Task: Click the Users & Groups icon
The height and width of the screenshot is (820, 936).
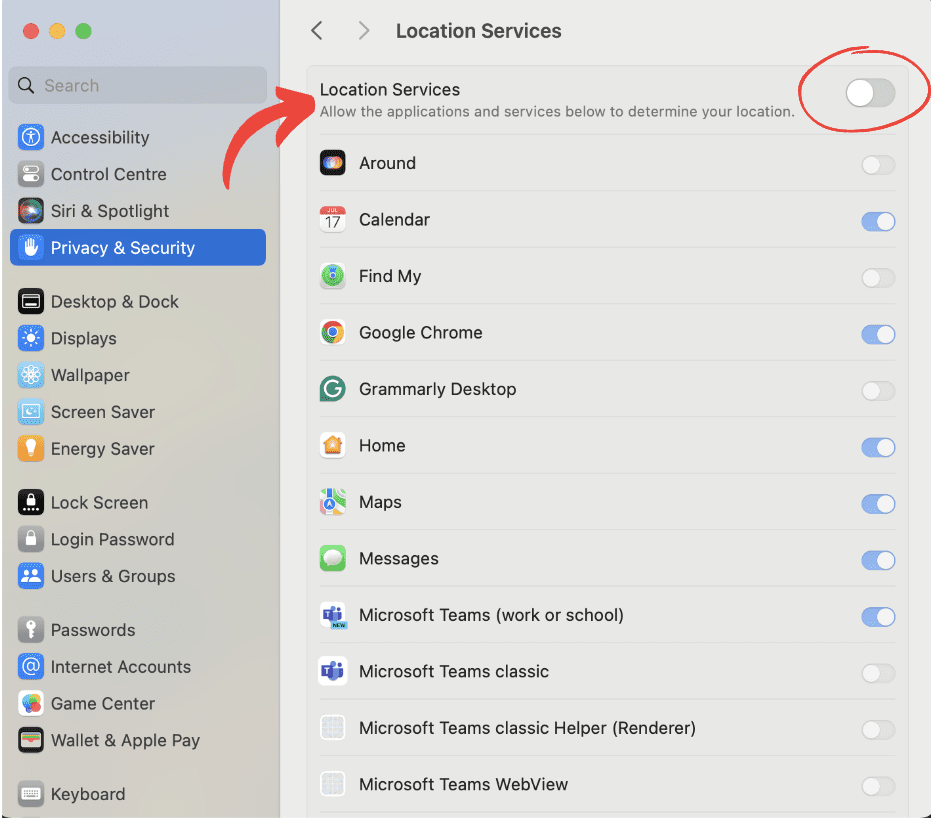Action: pos(31,576)
